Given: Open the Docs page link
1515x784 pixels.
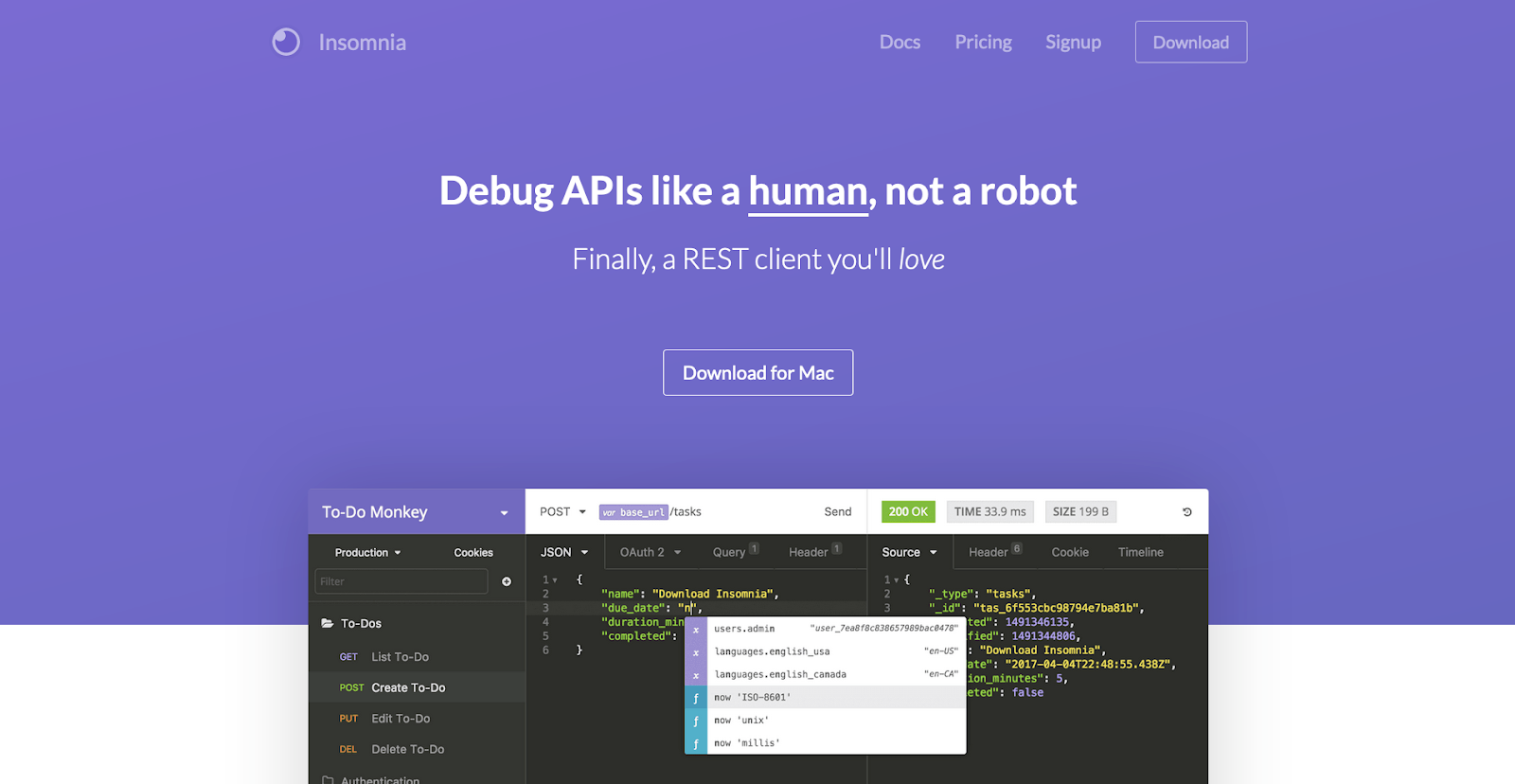Looking at the screenshot, I should coord(900,42).
